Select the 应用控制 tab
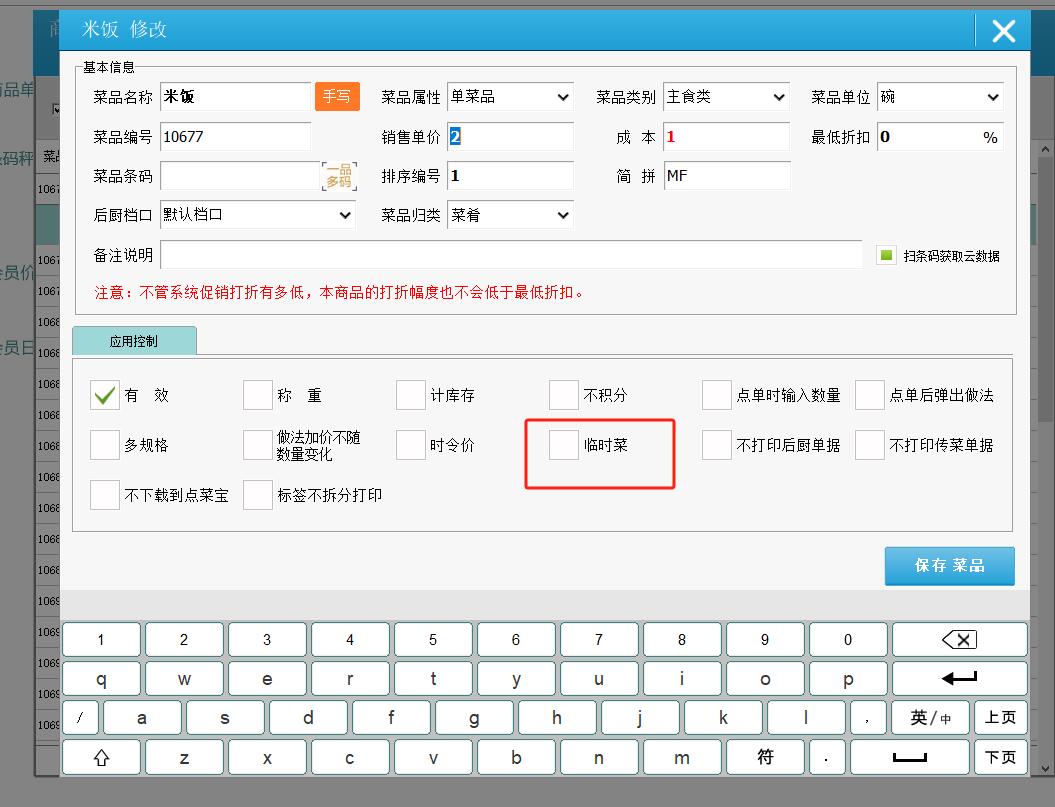 pos(134,341)
